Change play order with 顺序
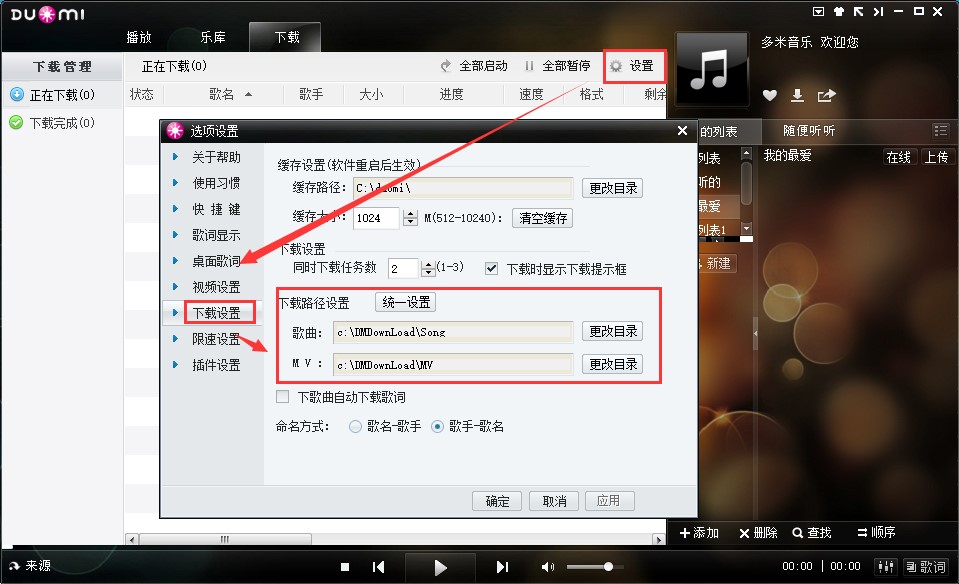This screenshot has height=584, width=959. (x=876, y=533)
